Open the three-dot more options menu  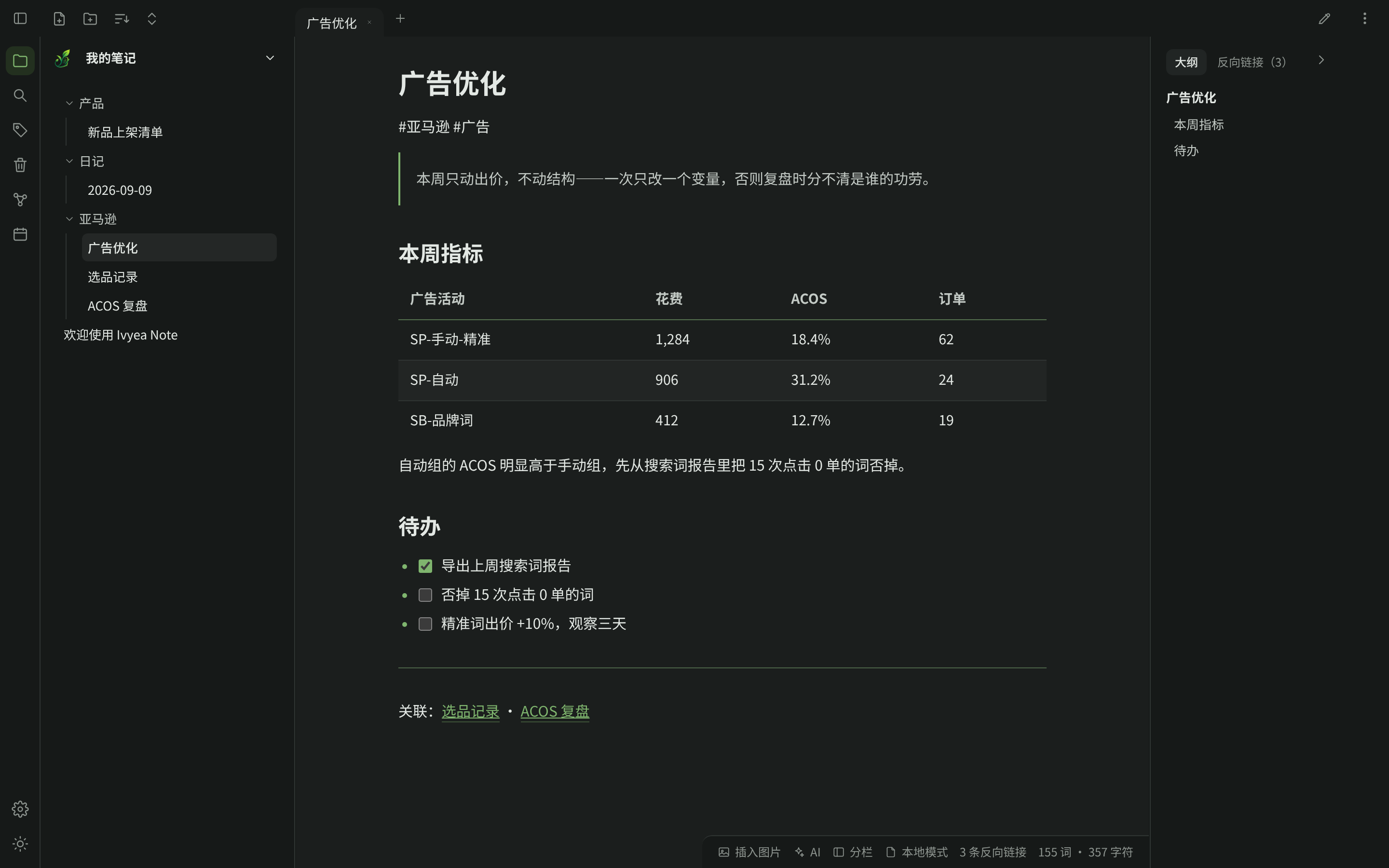point(1365,19)
